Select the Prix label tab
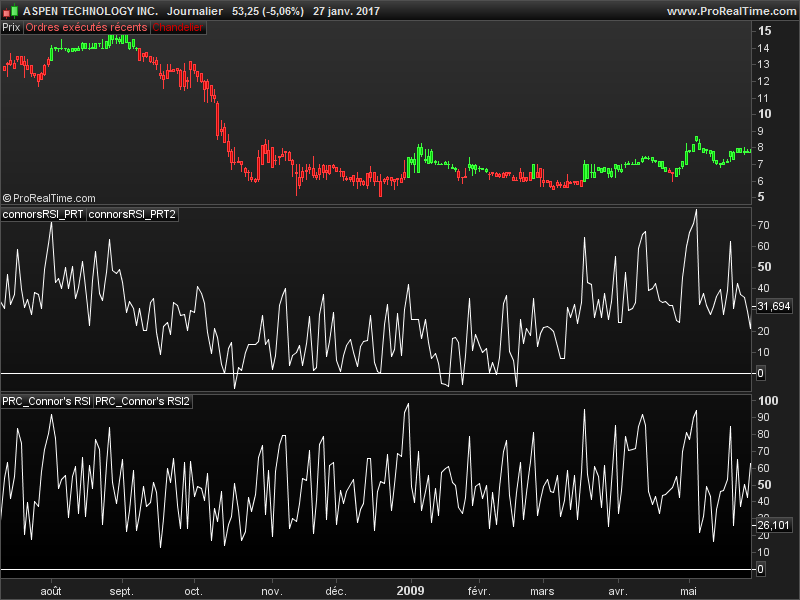 [x=11, y=28]
